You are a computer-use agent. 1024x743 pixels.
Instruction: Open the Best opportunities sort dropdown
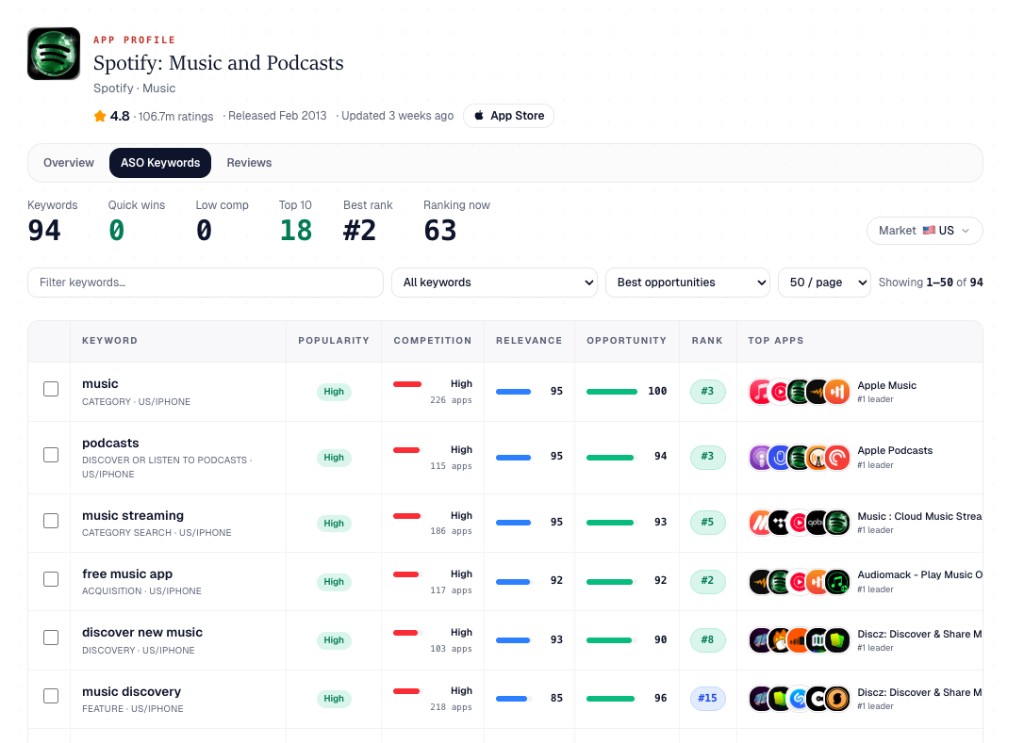point(688,283)
